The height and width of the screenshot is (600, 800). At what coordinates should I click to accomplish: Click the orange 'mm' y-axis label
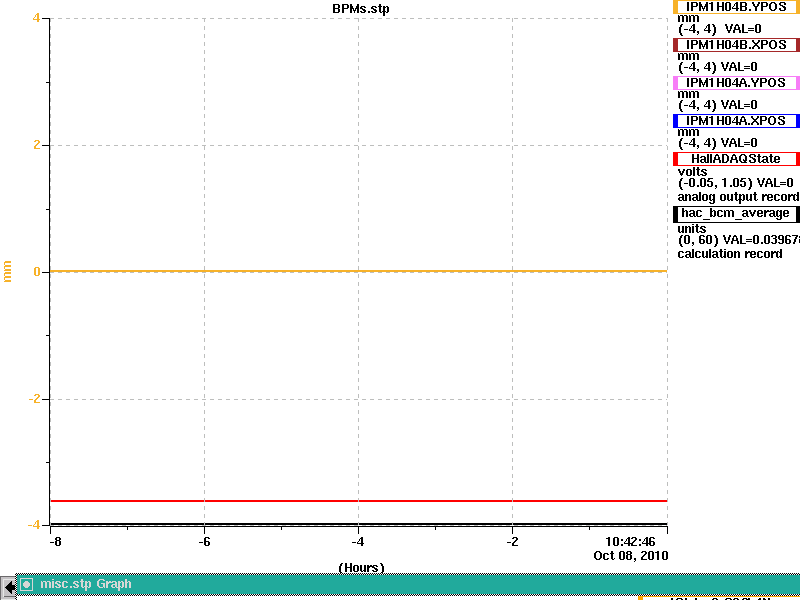[x=7, y=271]
